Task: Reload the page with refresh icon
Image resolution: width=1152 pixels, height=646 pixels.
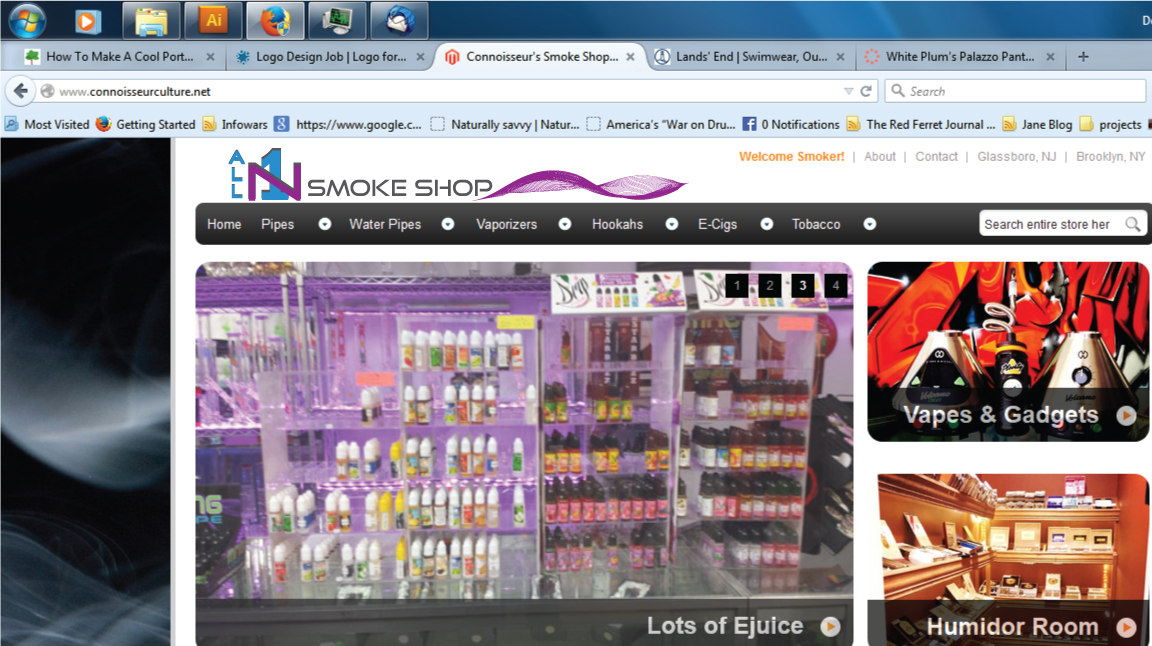Action: tap(866, 91)
